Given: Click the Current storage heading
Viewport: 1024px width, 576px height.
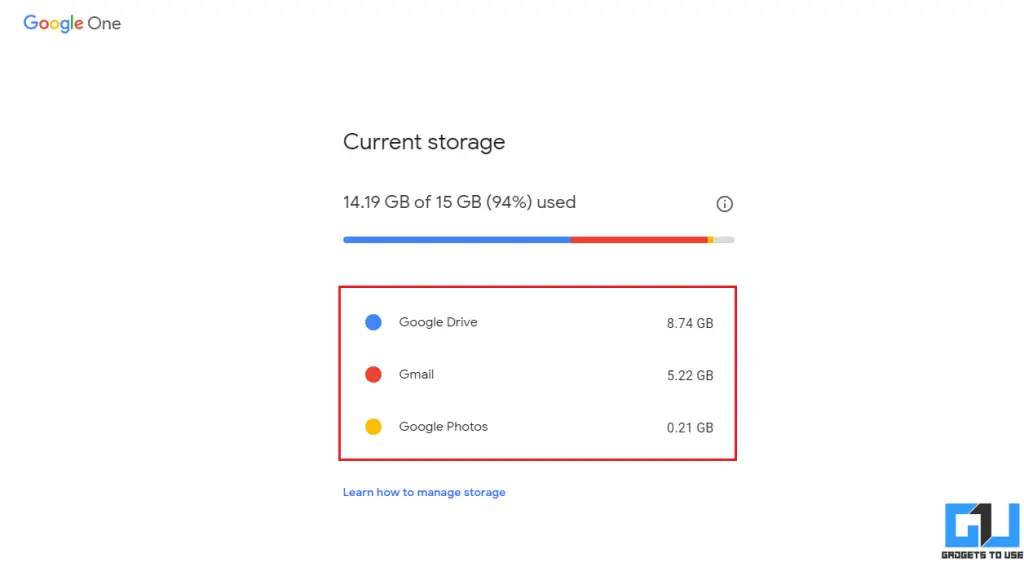Looking at the screenshot, I should 423,142.
